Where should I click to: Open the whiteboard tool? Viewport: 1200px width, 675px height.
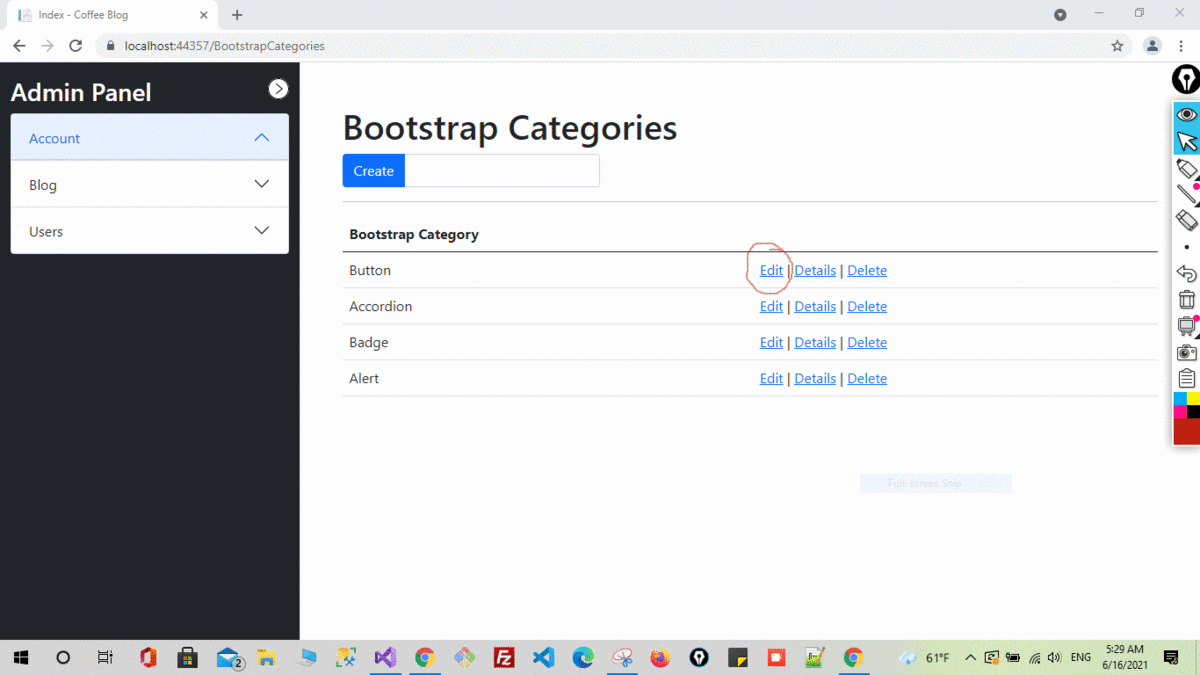(1186, 326)
